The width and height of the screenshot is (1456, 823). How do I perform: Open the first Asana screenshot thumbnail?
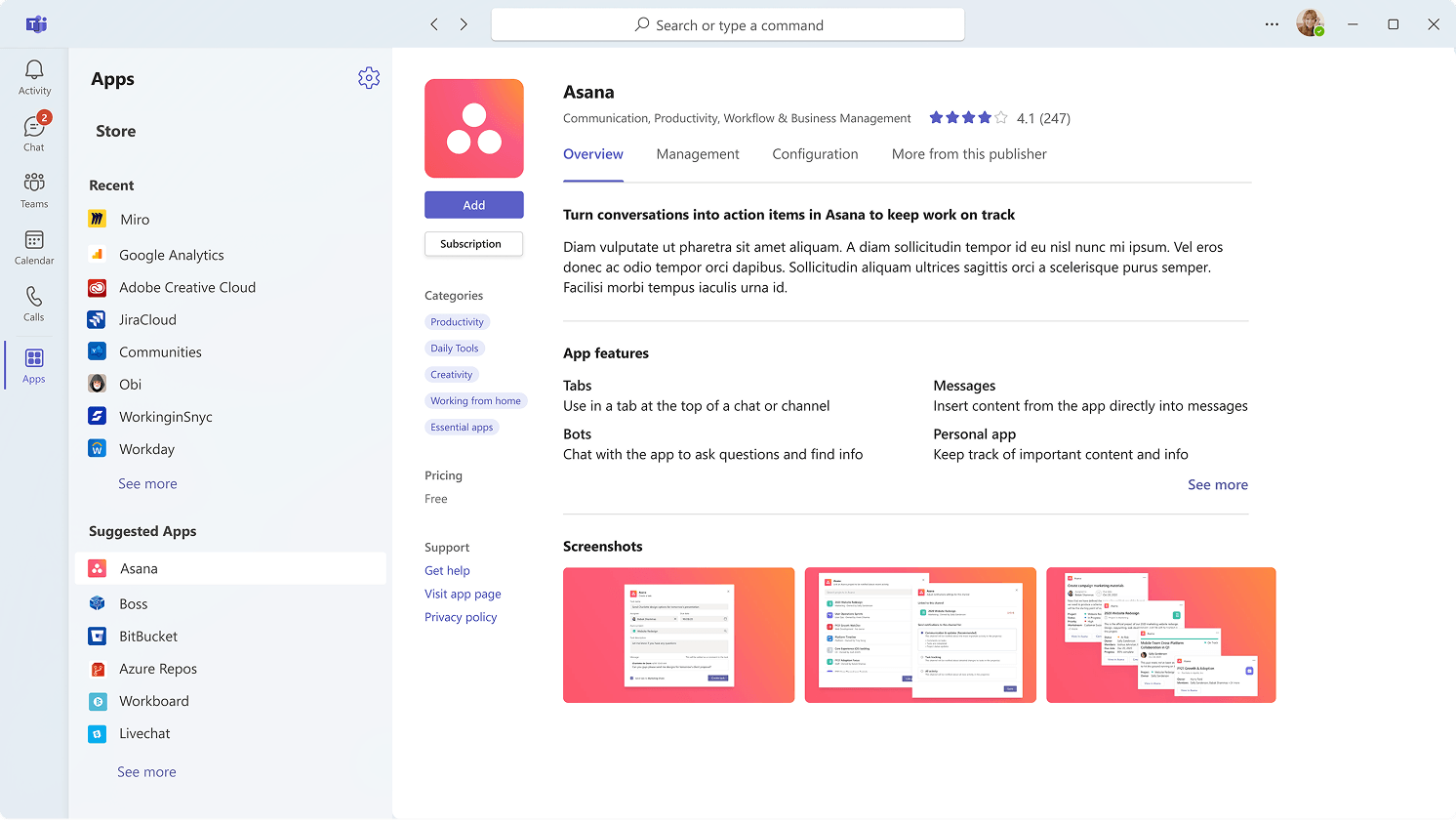[678, 635]
